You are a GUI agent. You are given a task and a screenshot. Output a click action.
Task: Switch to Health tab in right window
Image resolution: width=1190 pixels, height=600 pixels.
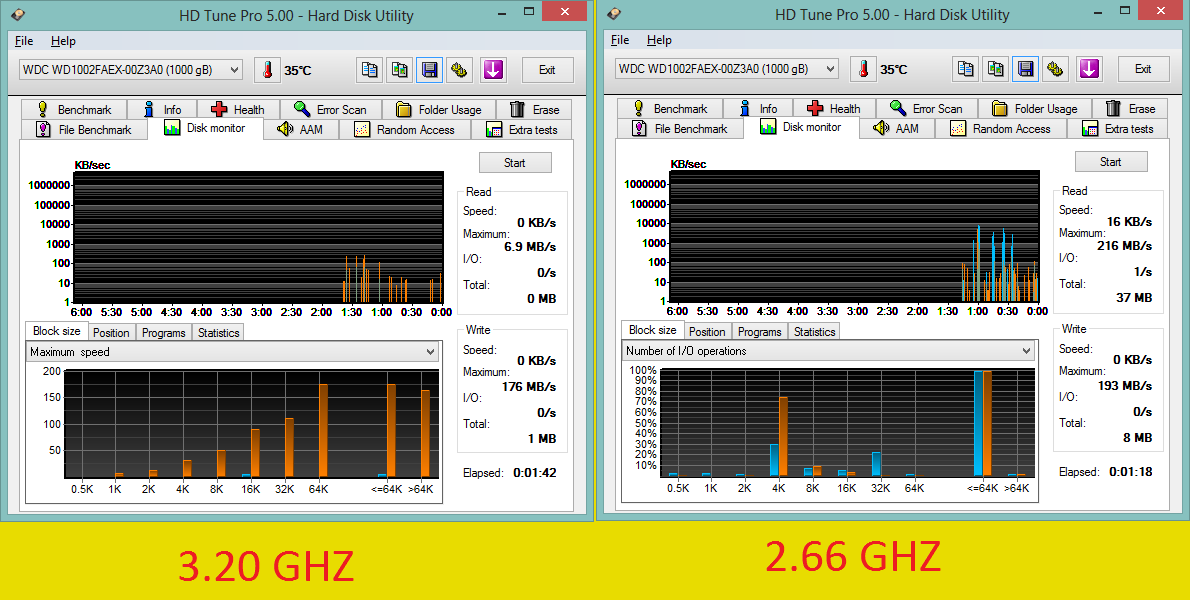pyautogui.click(x=833, y=108)
